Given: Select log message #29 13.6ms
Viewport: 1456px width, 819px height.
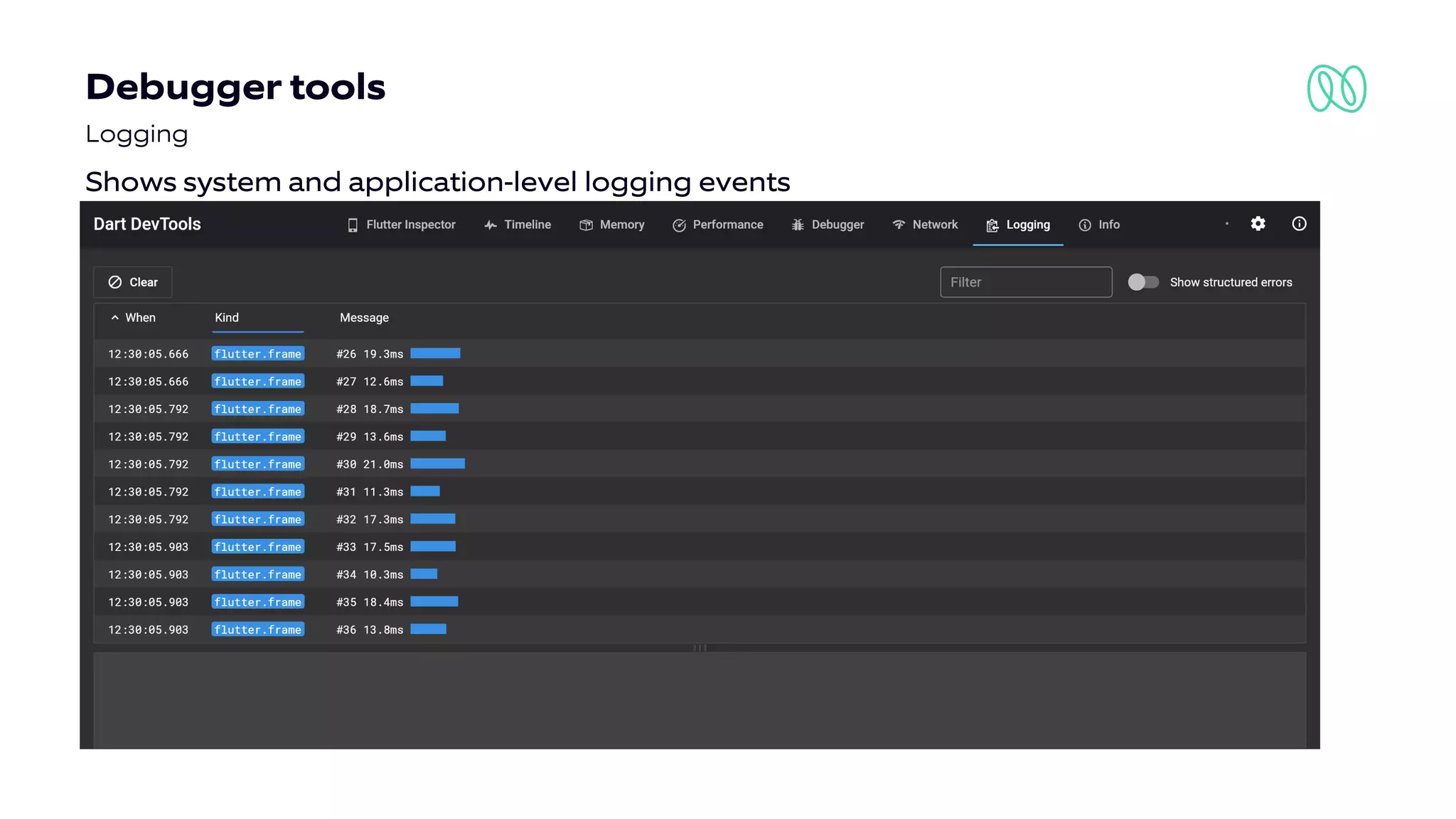Looking at the screenshot, I should point(370,437).
